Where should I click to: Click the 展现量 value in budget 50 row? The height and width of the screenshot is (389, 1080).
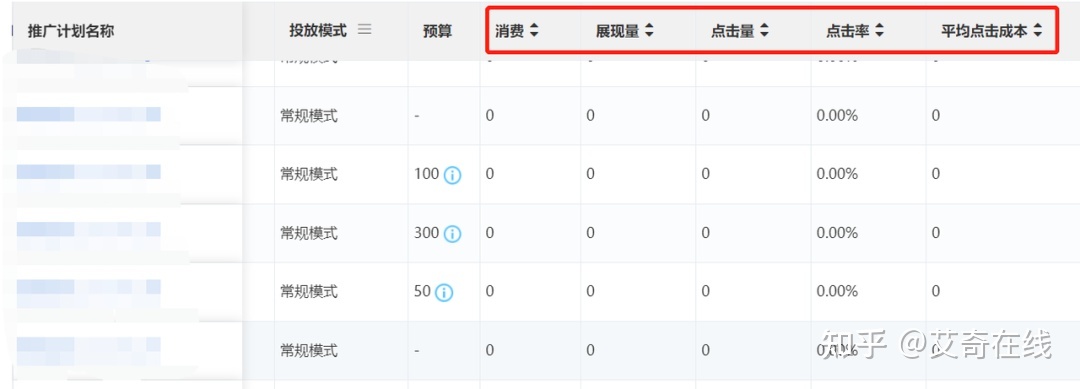coord(590,292)
